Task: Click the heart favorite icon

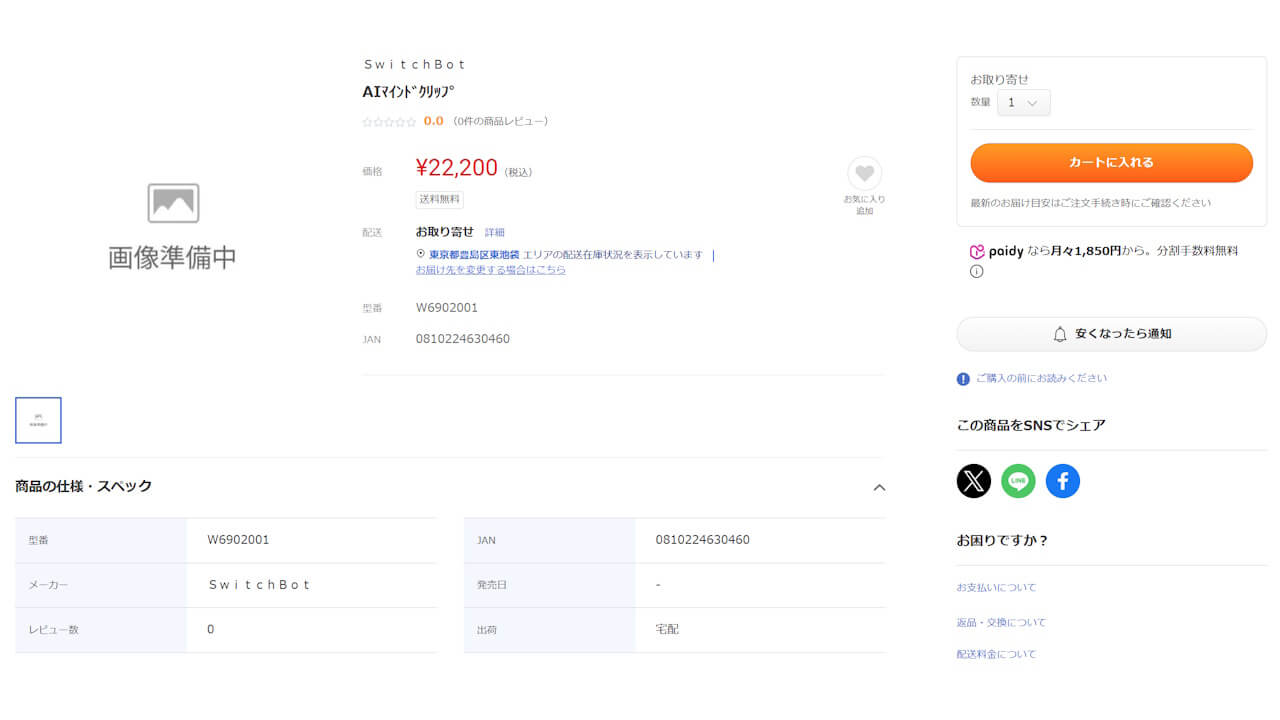Action: [x=864, y=173]
